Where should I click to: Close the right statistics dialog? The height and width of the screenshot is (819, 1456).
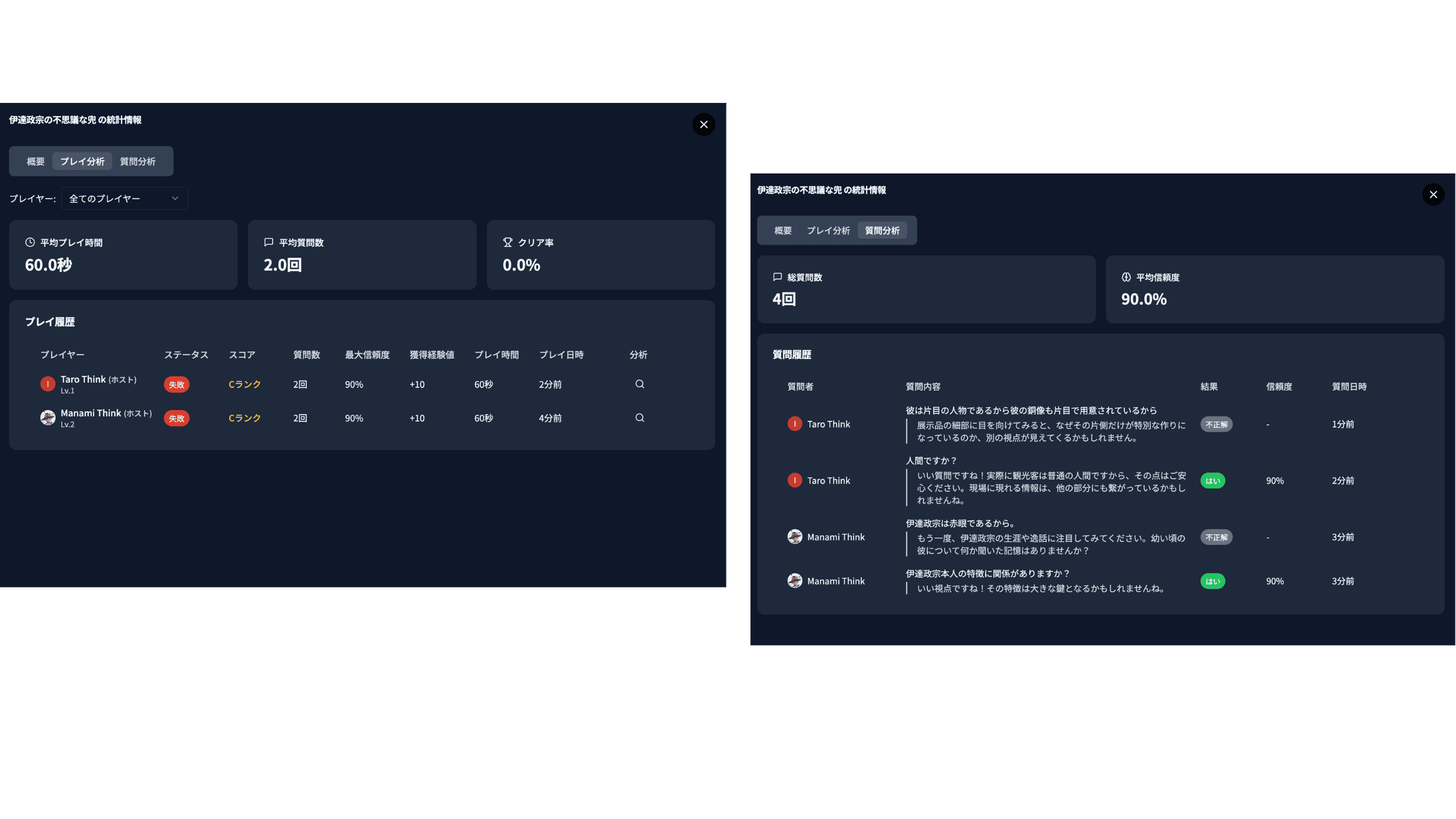pyautogui.click(x=1433, y=195)
